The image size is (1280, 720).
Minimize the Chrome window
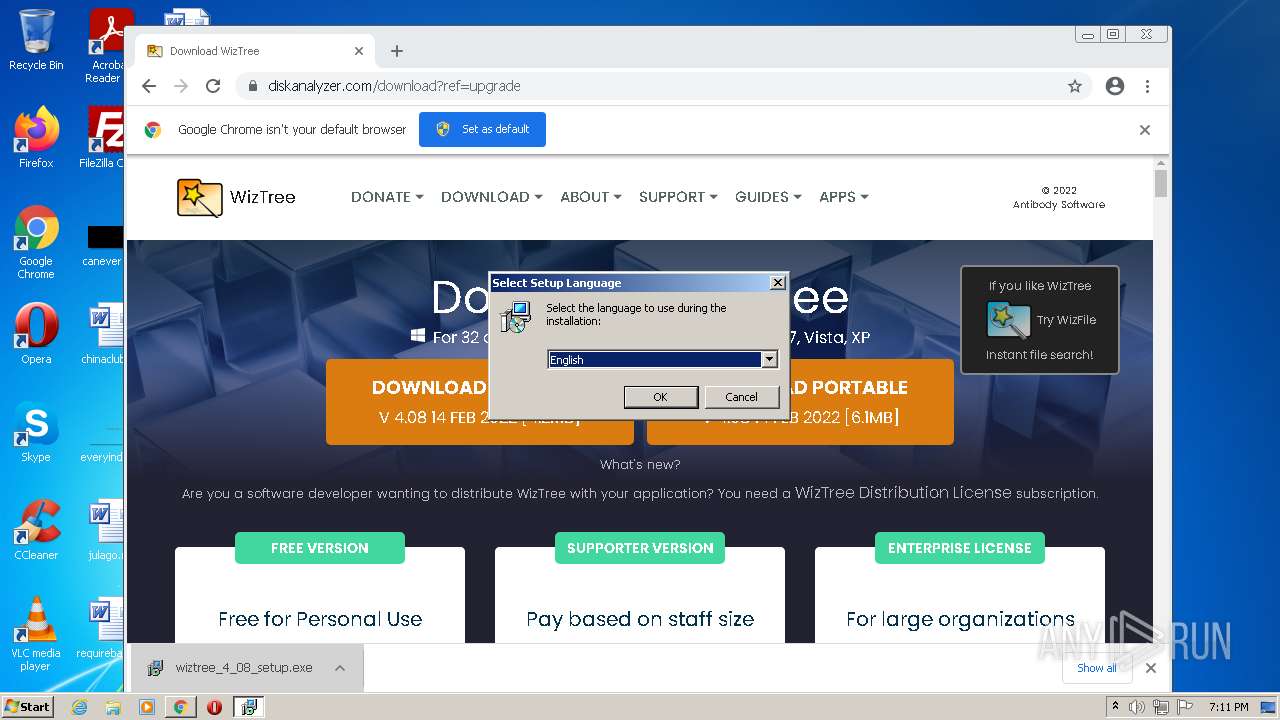pos(1087,34)
